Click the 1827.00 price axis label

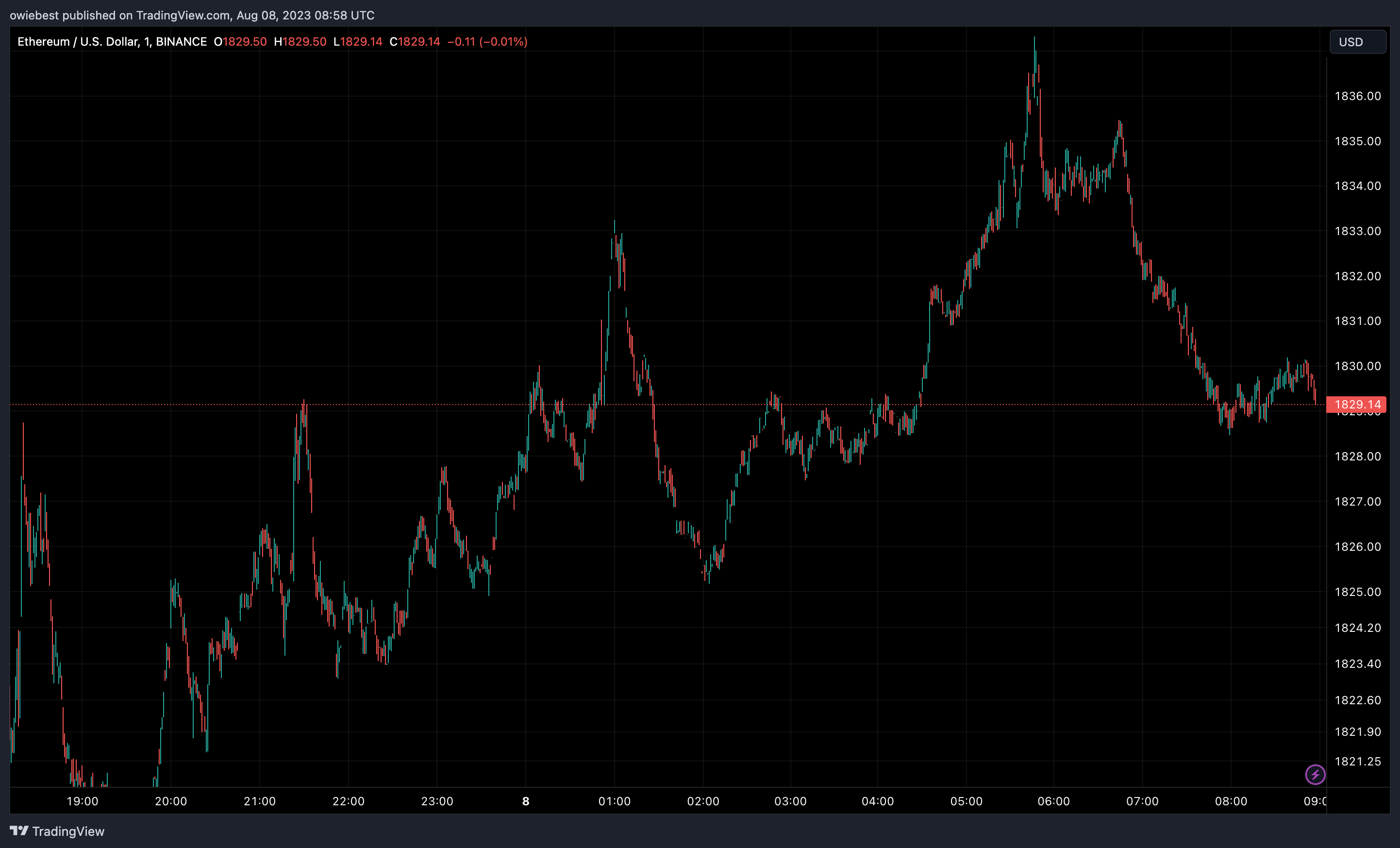(1357, 501)
